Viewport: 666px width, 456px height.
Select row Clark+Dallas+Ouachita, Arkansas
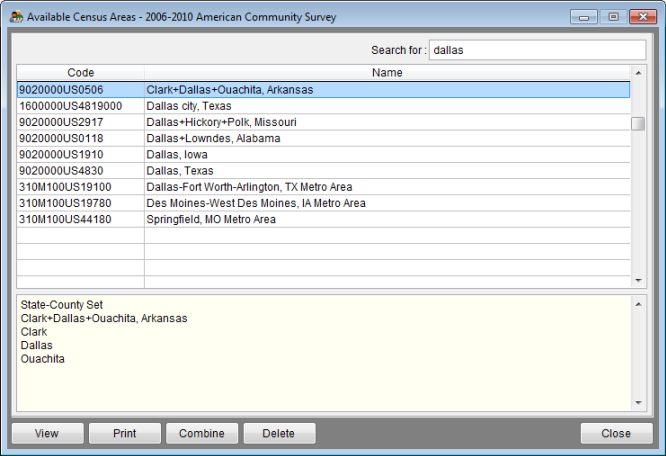point(323,90)
